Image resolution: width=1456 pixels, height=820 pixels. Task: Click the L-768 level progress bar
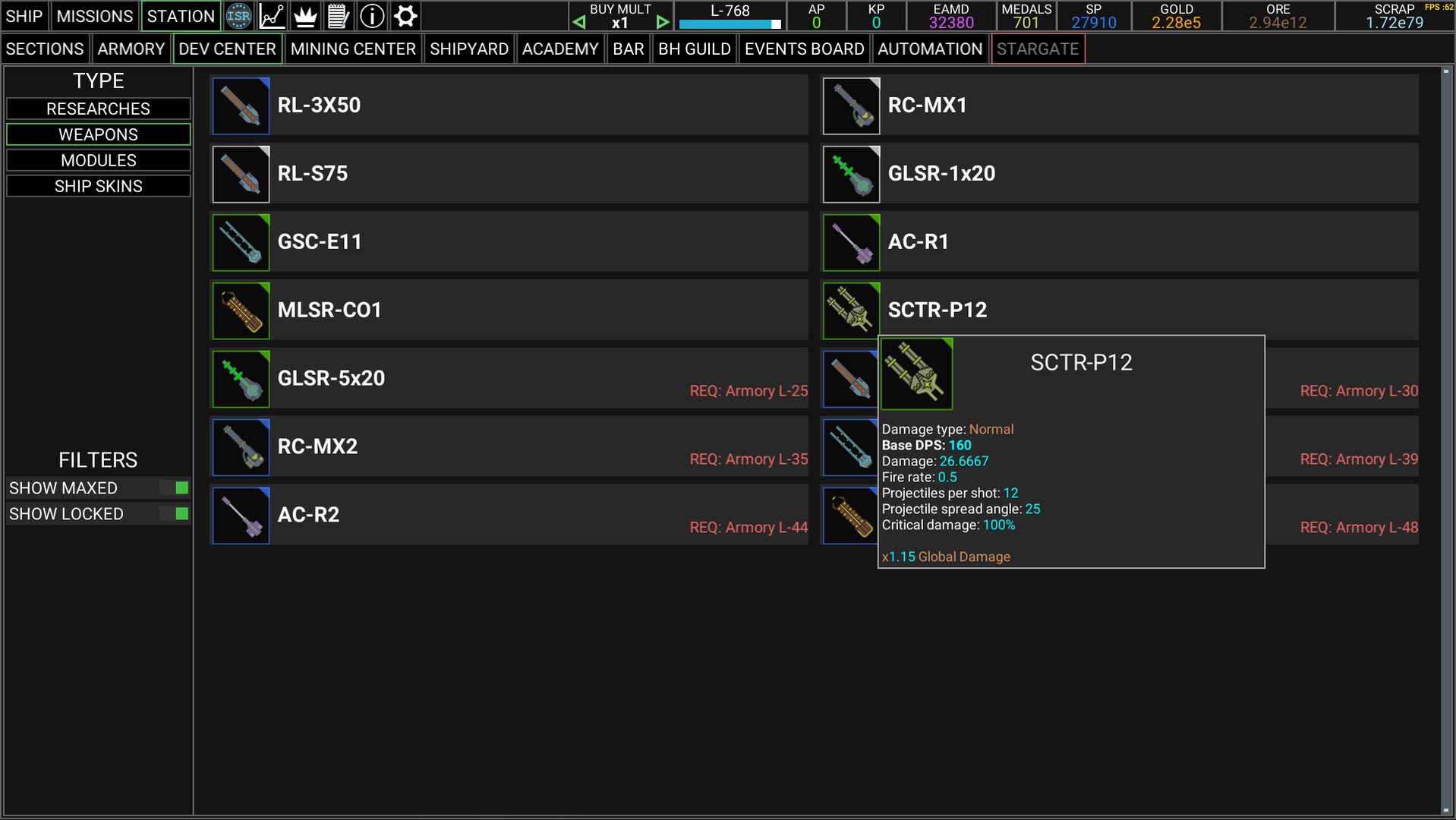(730, 24)
